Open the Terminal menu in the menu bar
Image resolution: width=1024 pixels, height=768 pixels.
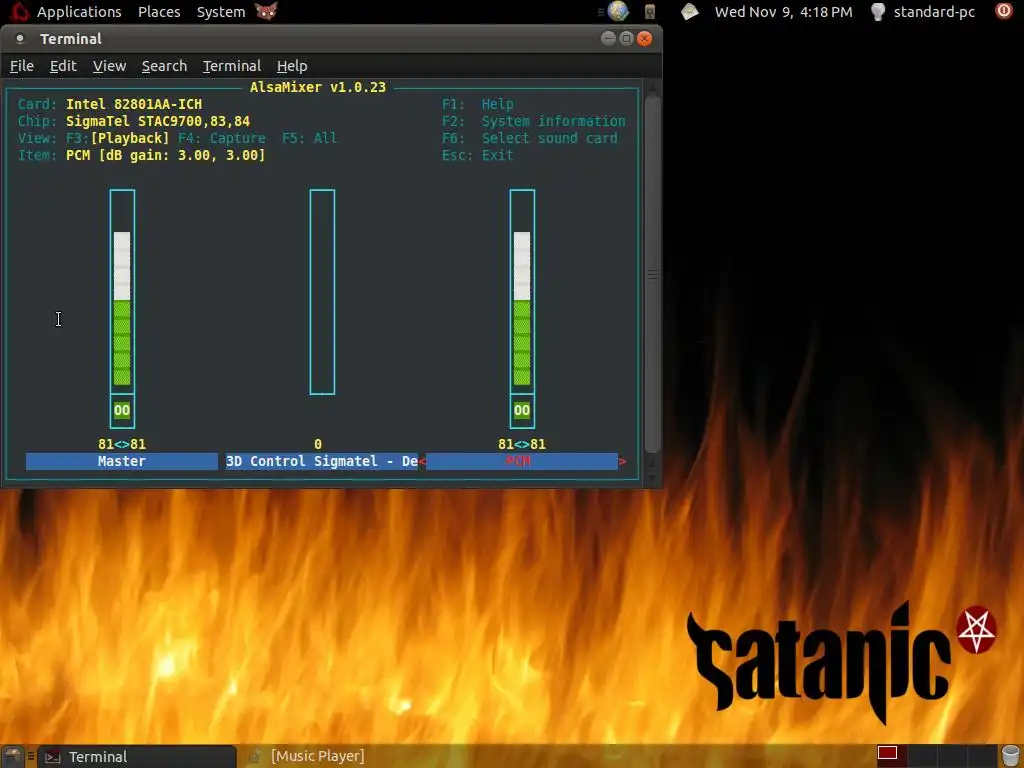[232, 66]
